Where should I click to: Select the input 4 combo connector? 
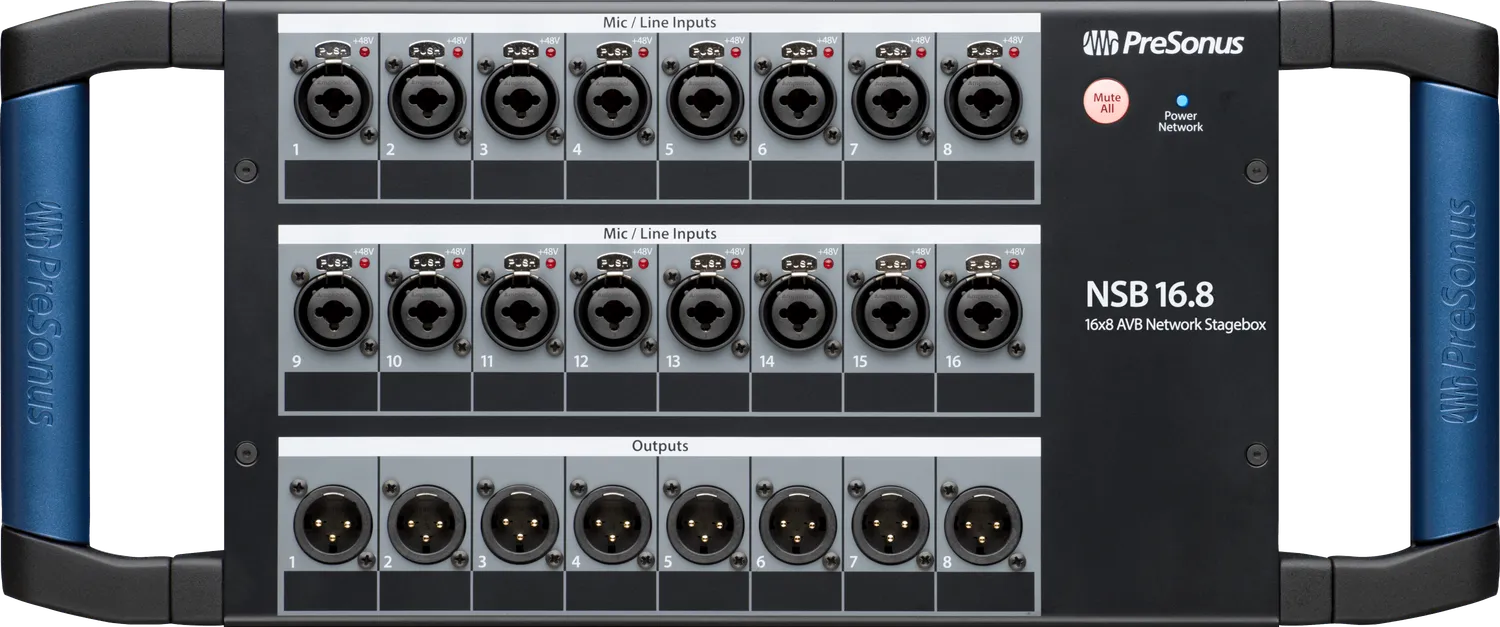point(613,99)
